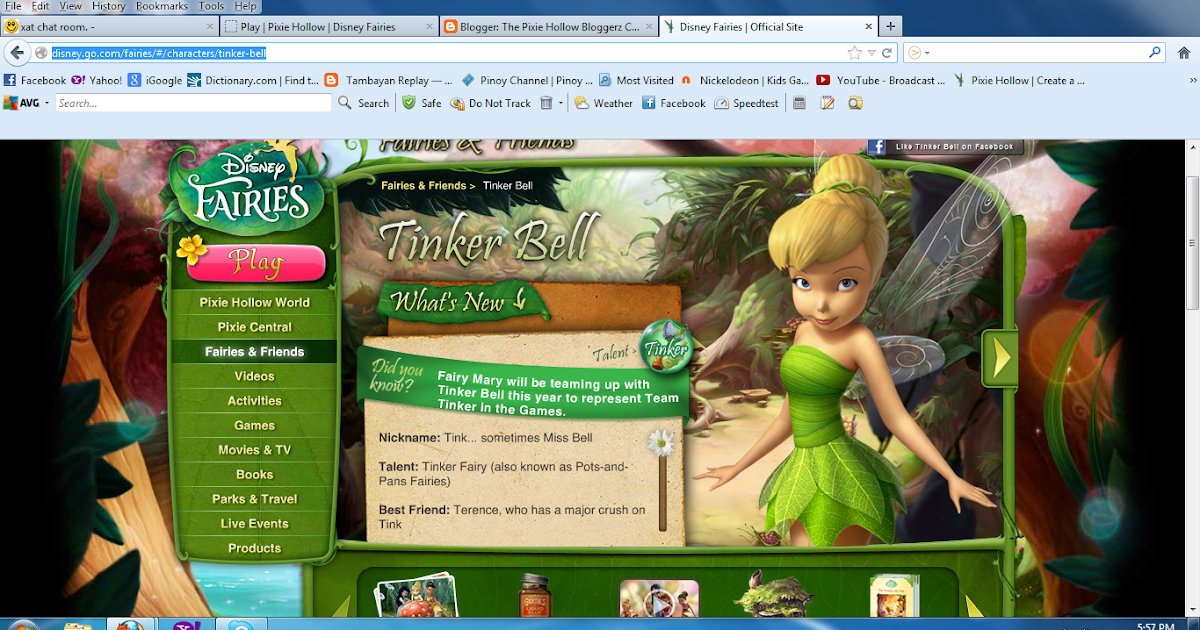1200x630 pixels.
Task: Click the browser back arrow button
Action: [17, 53]
